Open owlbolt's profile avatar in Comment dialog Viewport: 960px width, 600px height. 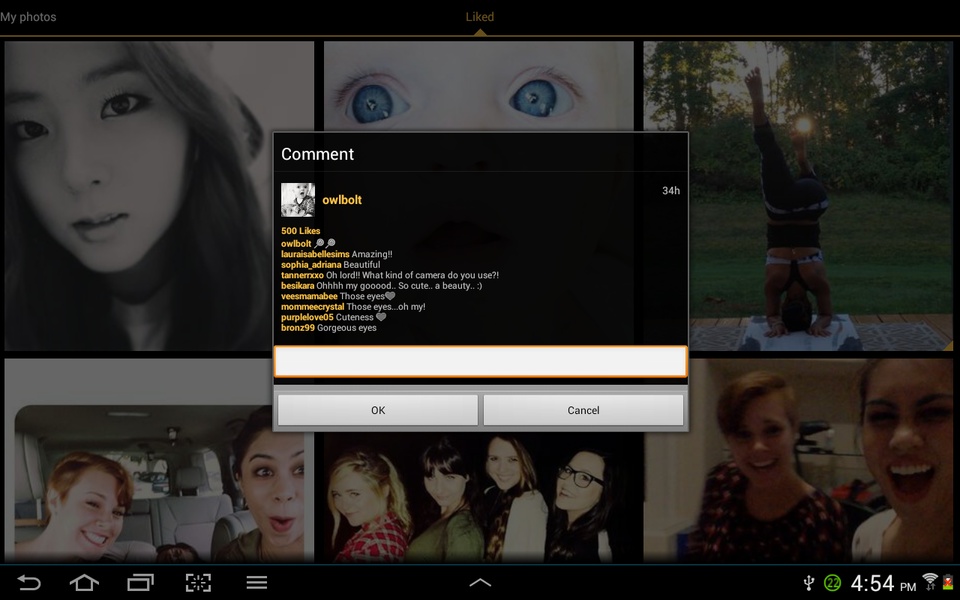tap(298, 200)
